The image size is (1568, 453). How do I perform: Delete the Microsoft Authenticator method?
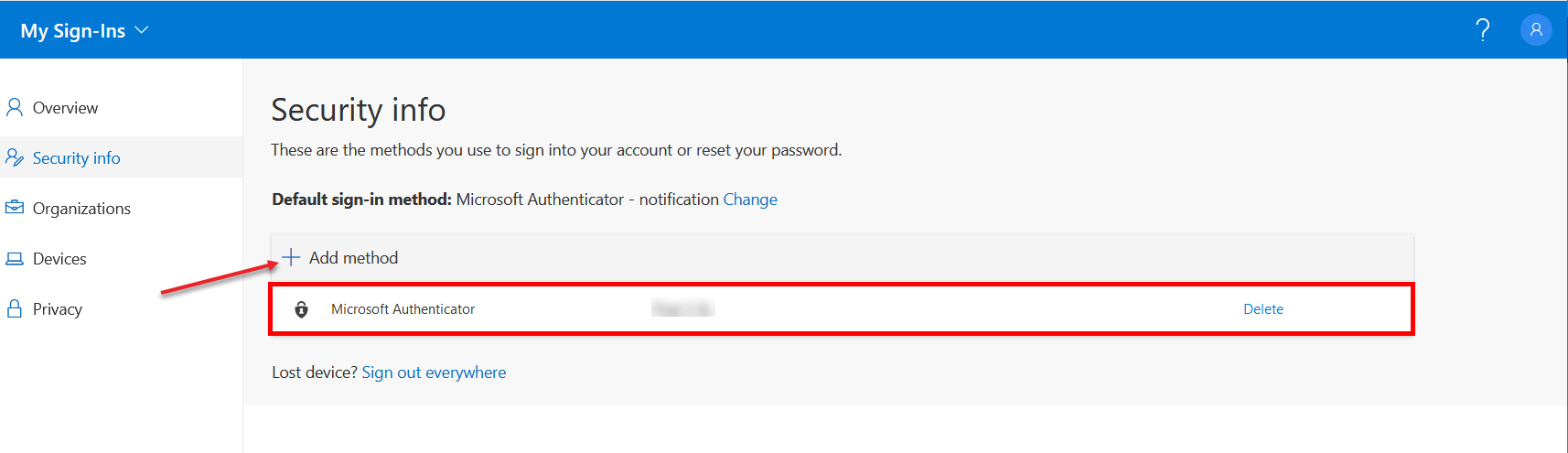pyautogui.click(x=1262, y=309)
